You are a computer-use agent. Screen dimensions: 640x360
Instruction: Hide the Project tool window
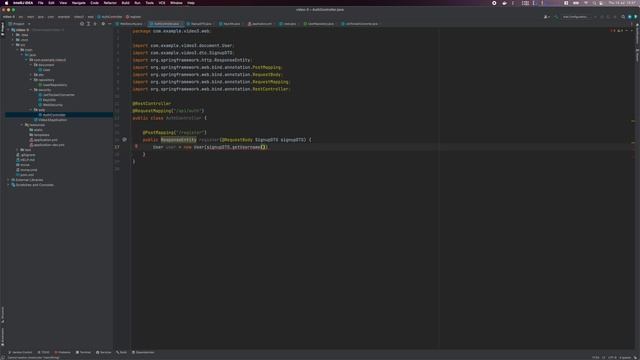pos(110,24)
